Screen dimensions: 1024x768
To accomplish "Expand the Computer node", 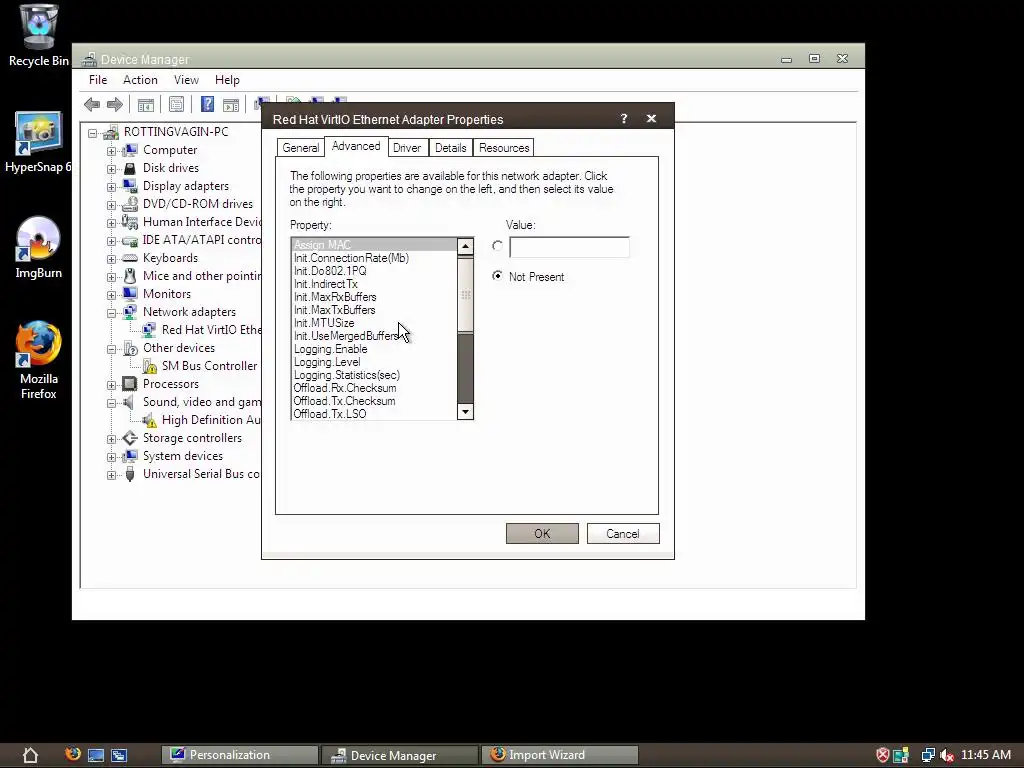I will (x=112, y=151).
